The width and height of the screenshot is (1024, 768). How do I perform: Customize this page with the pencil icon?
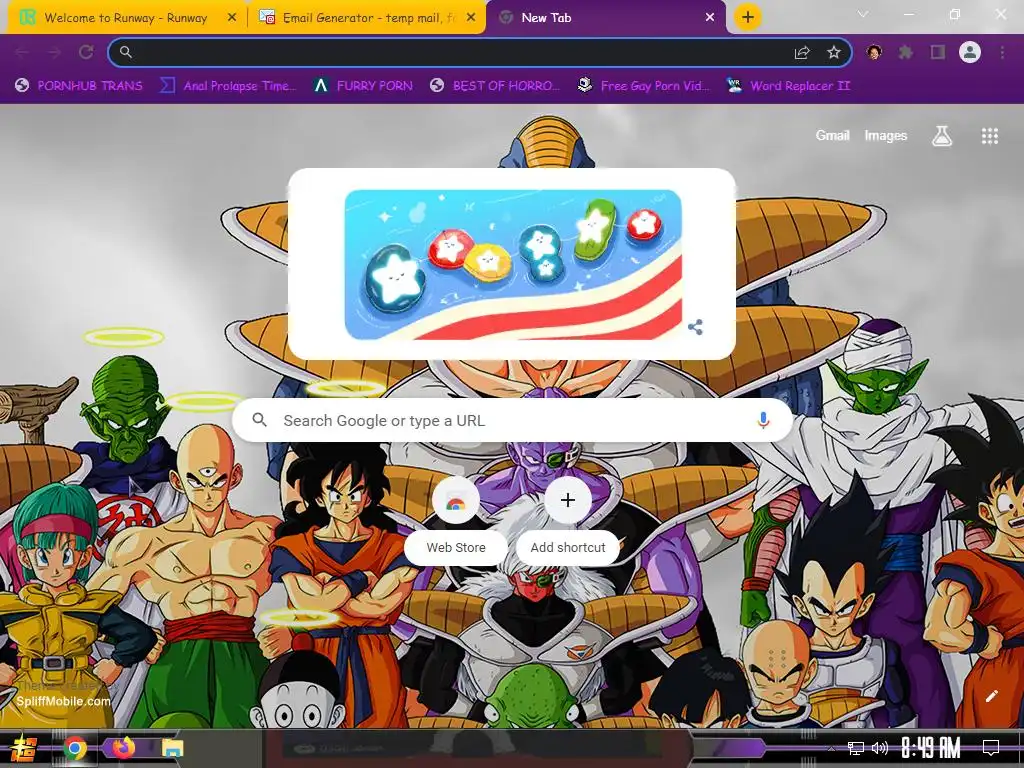991,696
